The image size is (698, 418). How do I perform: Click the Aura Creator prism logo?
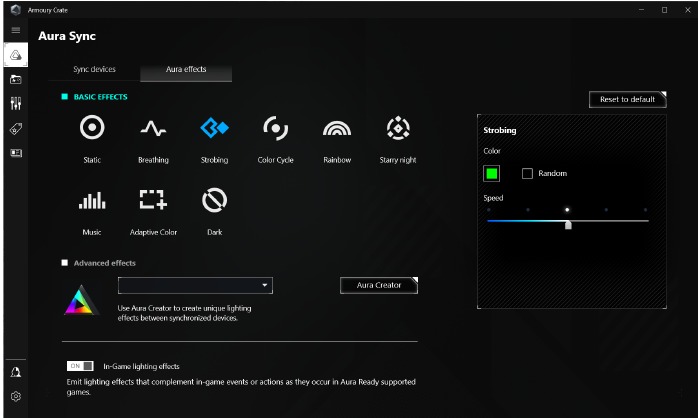(81, 300)
